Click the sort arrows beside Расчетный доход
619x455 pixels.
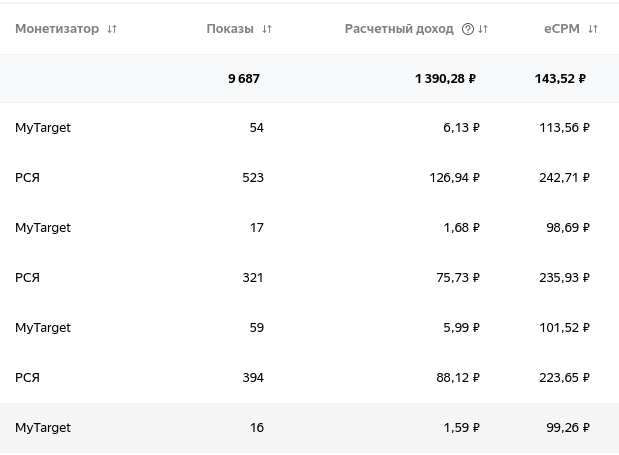click(x=484, y=29)
